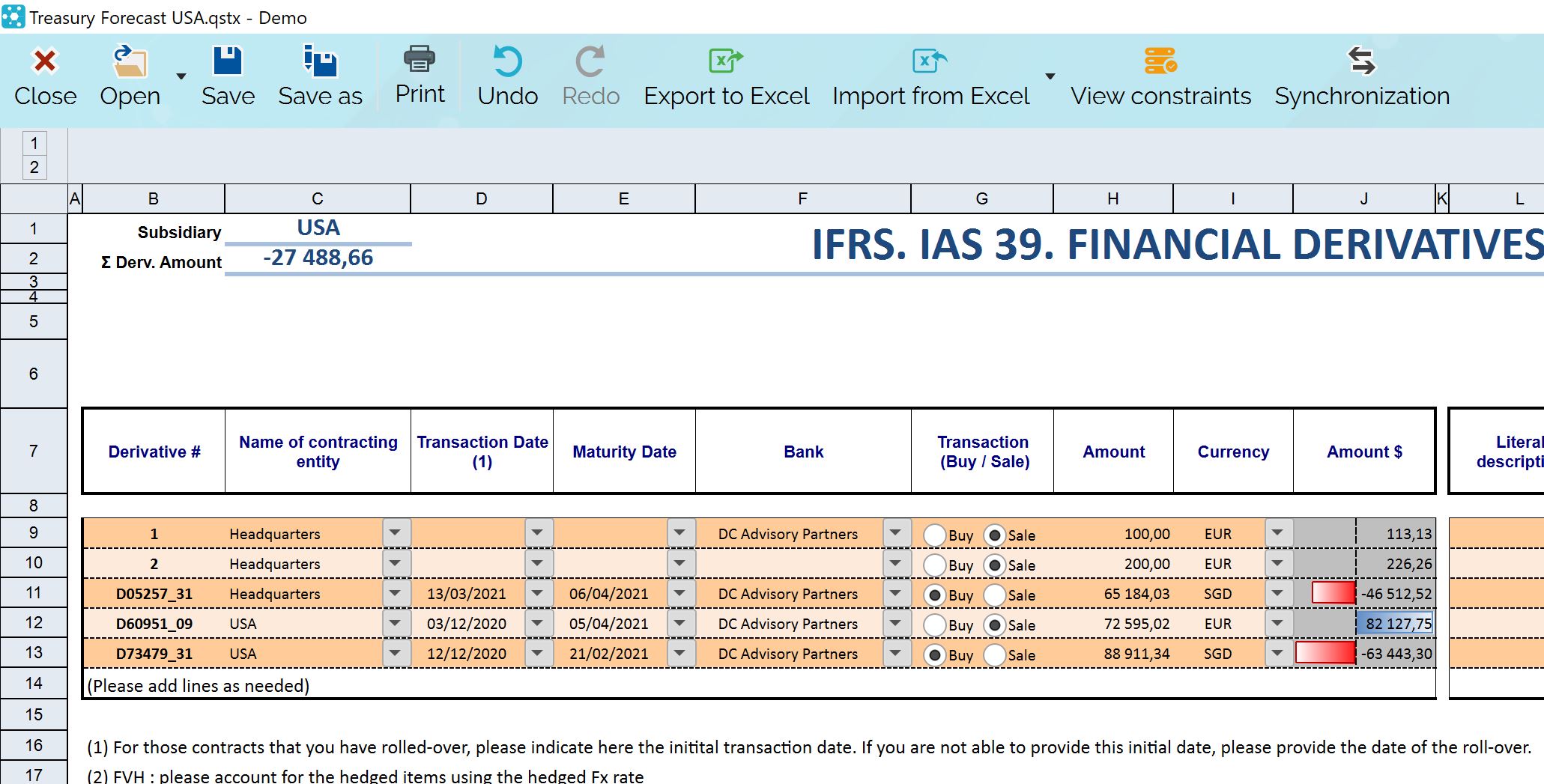Expand the Open button dropdown arrow
This screenshot has width=1544, height=784.
(181, 76)
